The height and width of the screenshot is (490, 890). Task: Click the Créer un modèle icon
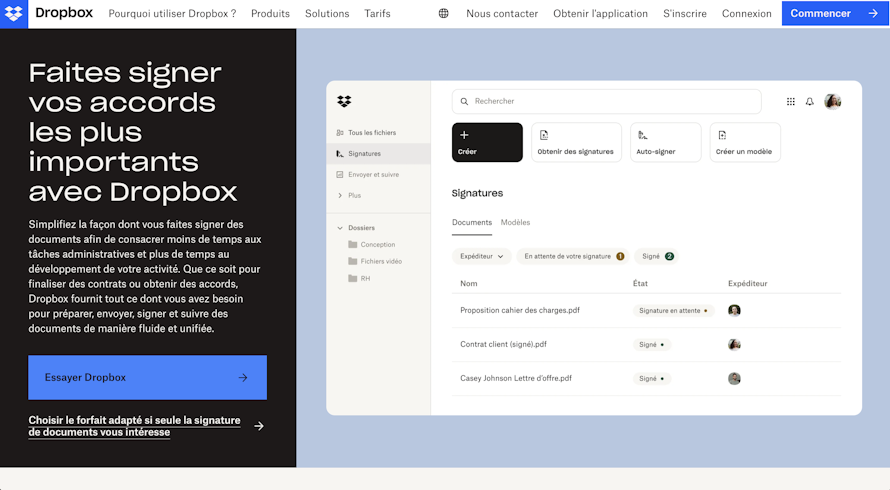coord(722,135)
